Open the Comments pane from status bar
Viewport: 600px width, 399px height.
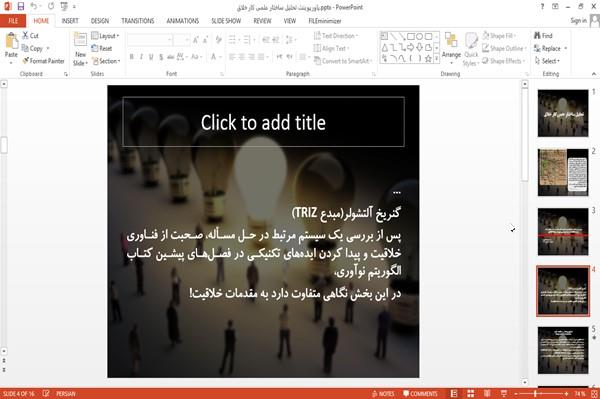420,394
